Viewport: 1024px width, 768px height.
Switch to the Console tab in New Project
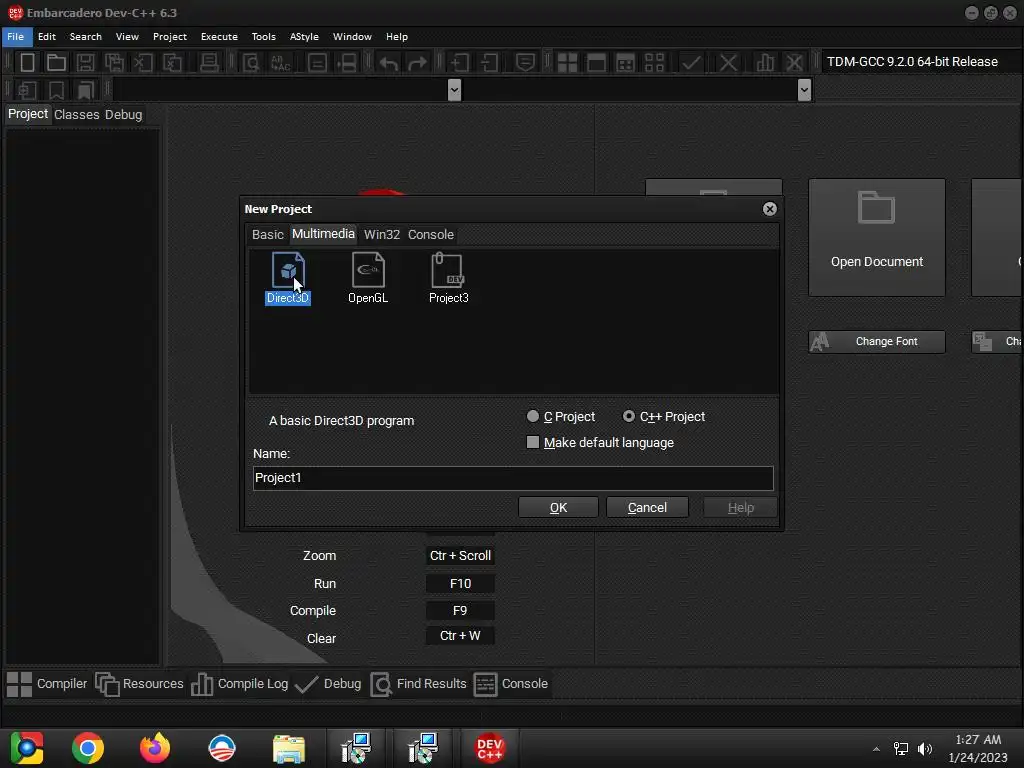pos(431,234)
